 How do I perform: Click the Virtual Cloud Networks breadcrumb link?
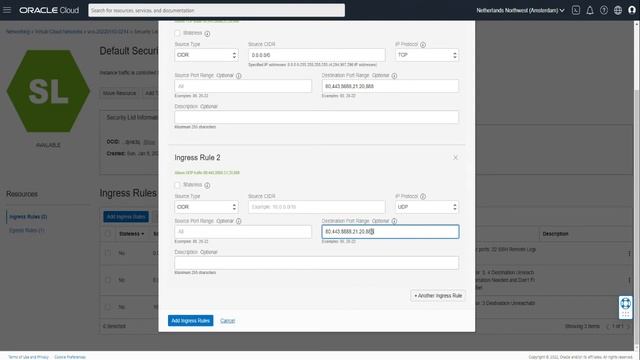[x=58, y=31]
